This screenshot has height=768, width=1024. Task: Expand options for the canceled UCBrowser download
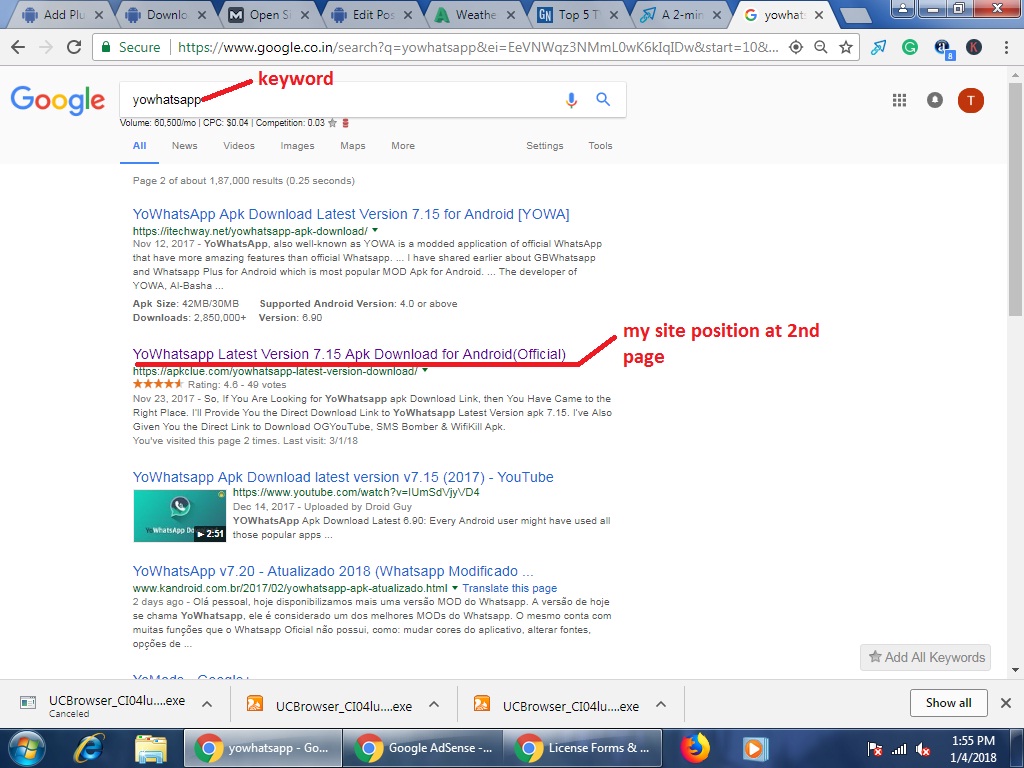pyautogui.click(x=207, y=704)
